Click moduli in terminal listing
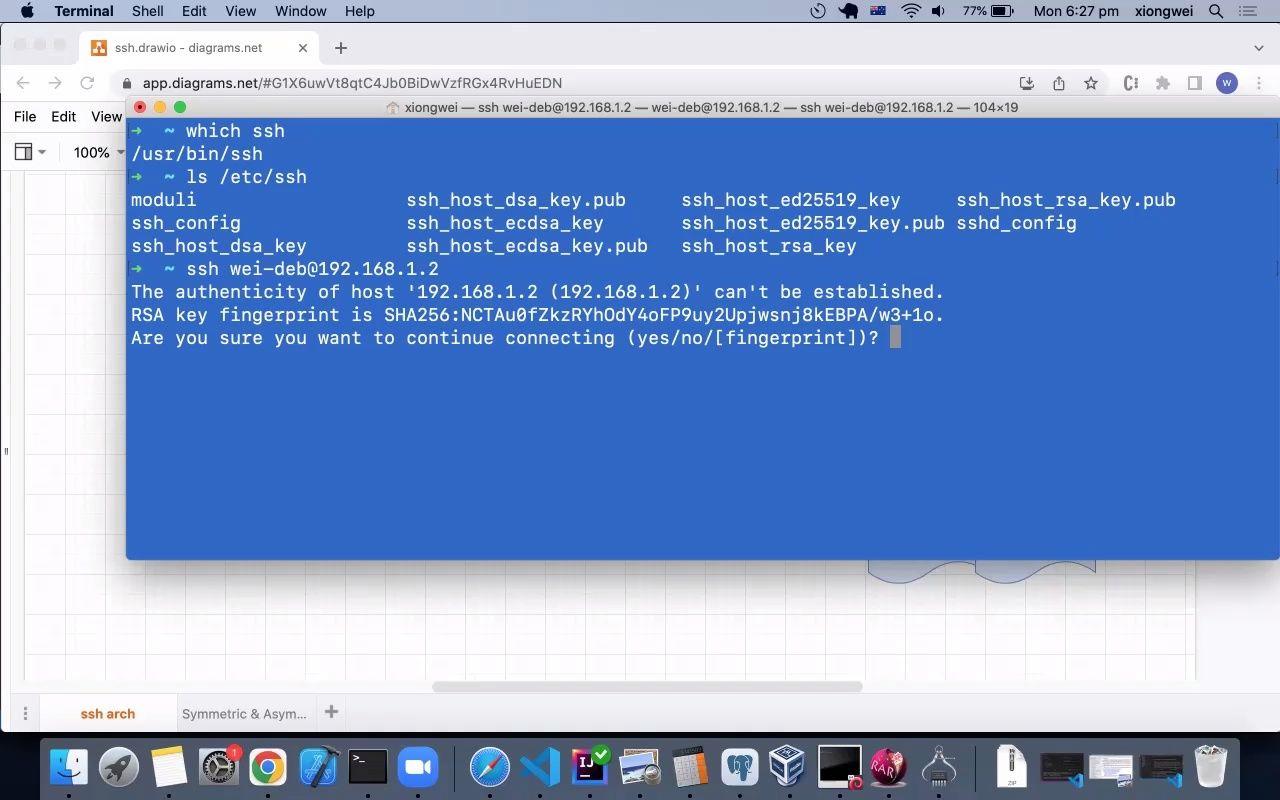 164,200
